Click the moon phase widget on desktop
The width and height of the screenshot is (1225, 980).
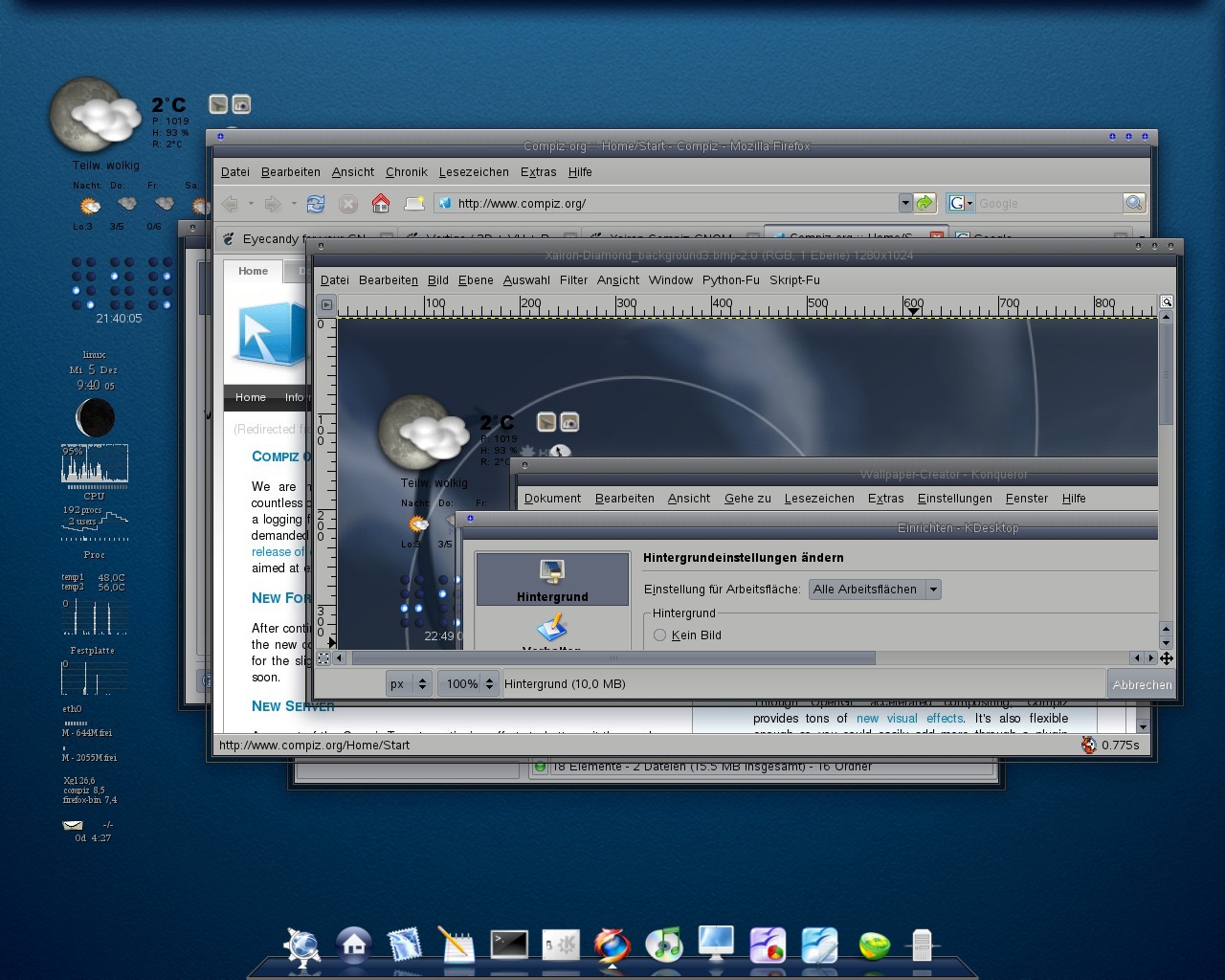pyautogui.click(x=95, y=418)
